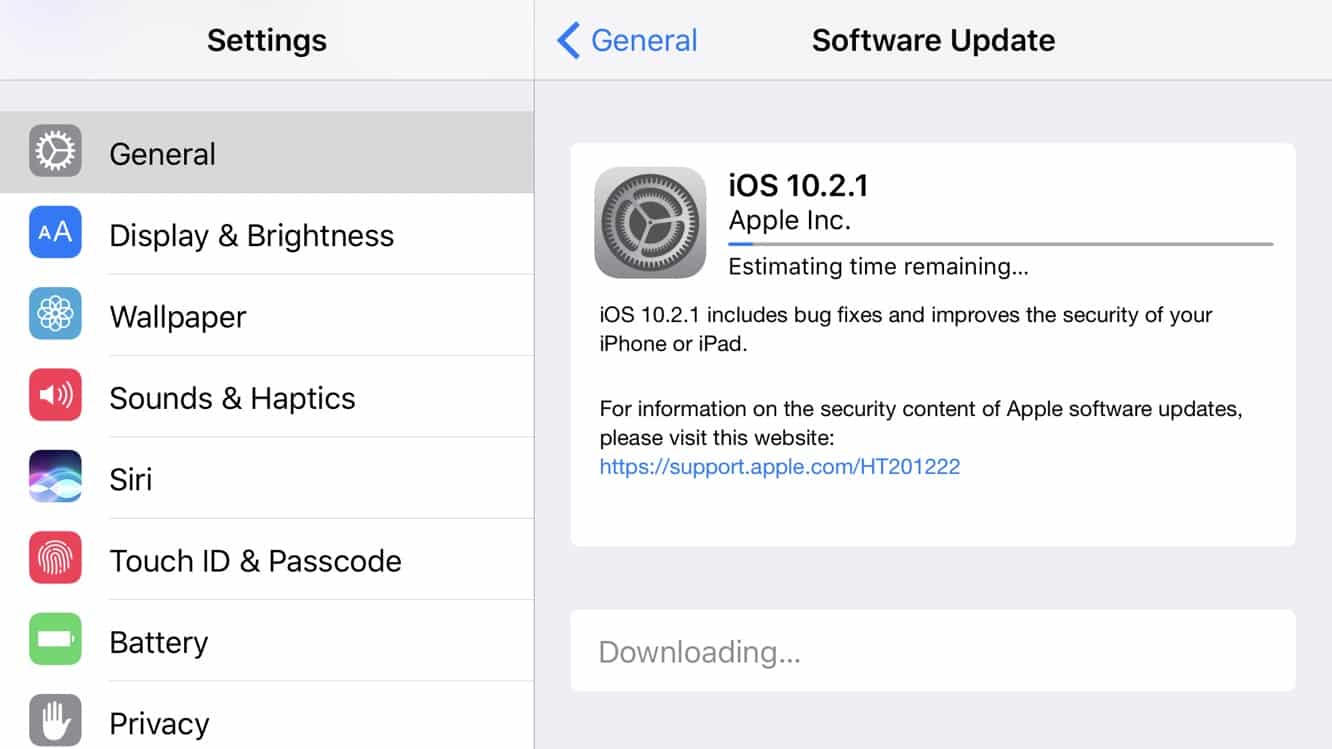Click the General gear icon in sidebar
The height and width of the screenshot is (749, 1332).
click(x=55, y=152)
